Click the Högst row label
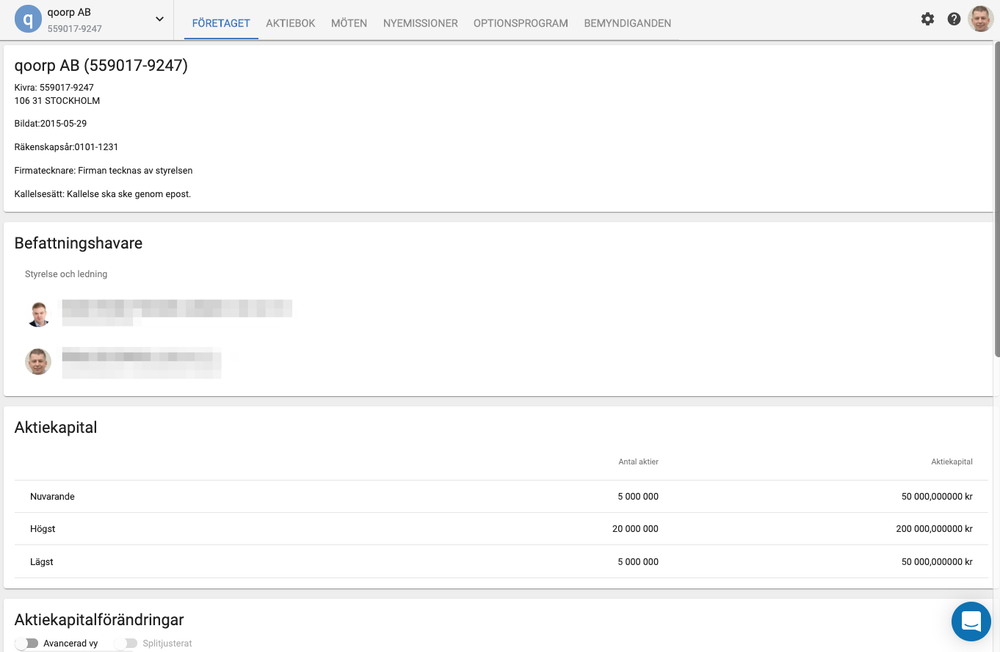 coord(43,529)
